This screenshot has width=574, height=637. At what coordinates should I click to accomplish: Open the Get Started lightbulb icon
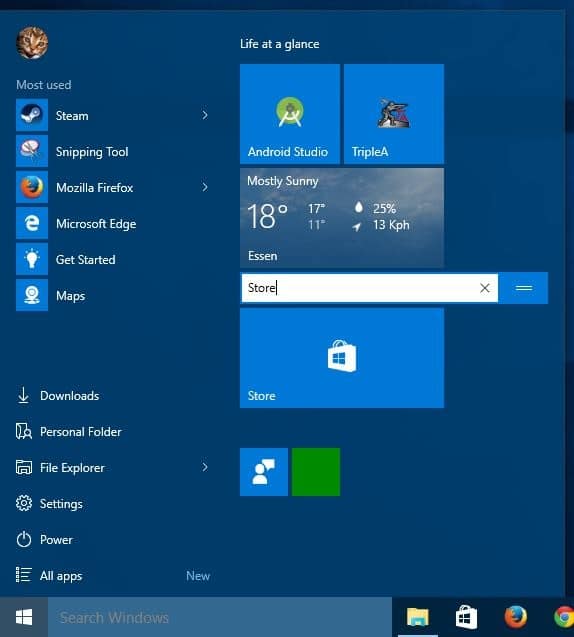[32, 259]
